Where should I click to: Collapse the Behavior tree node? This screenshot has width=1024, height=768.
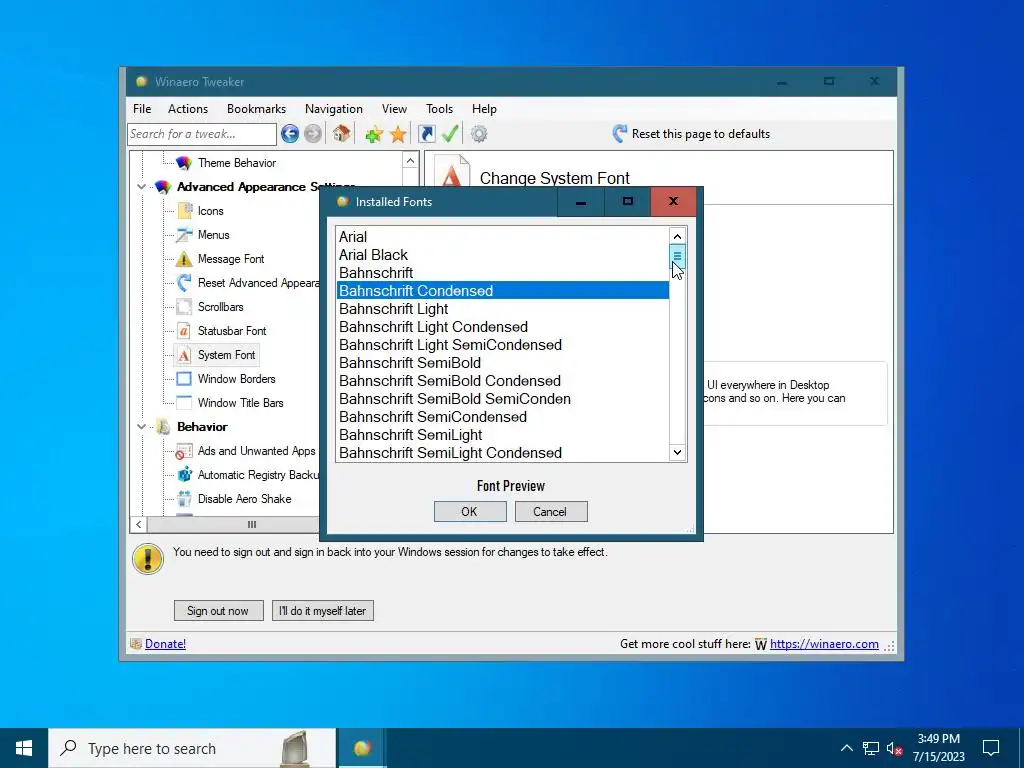(141, 426)
